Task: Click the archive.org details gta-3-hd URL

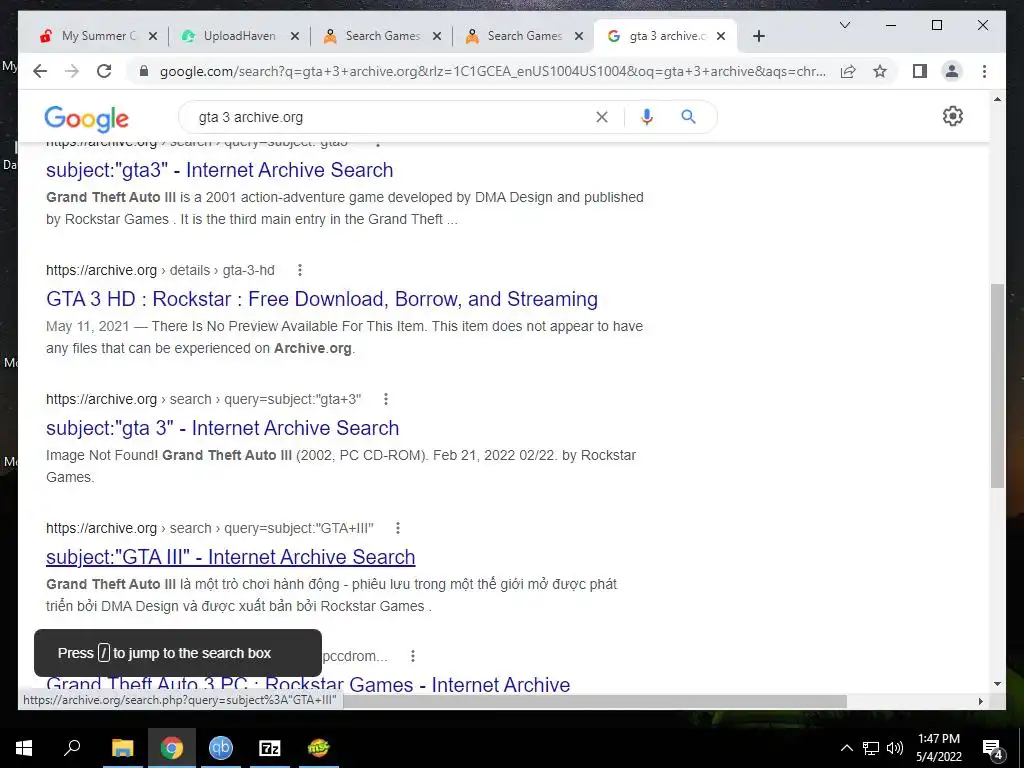Action: coord(160,270)
